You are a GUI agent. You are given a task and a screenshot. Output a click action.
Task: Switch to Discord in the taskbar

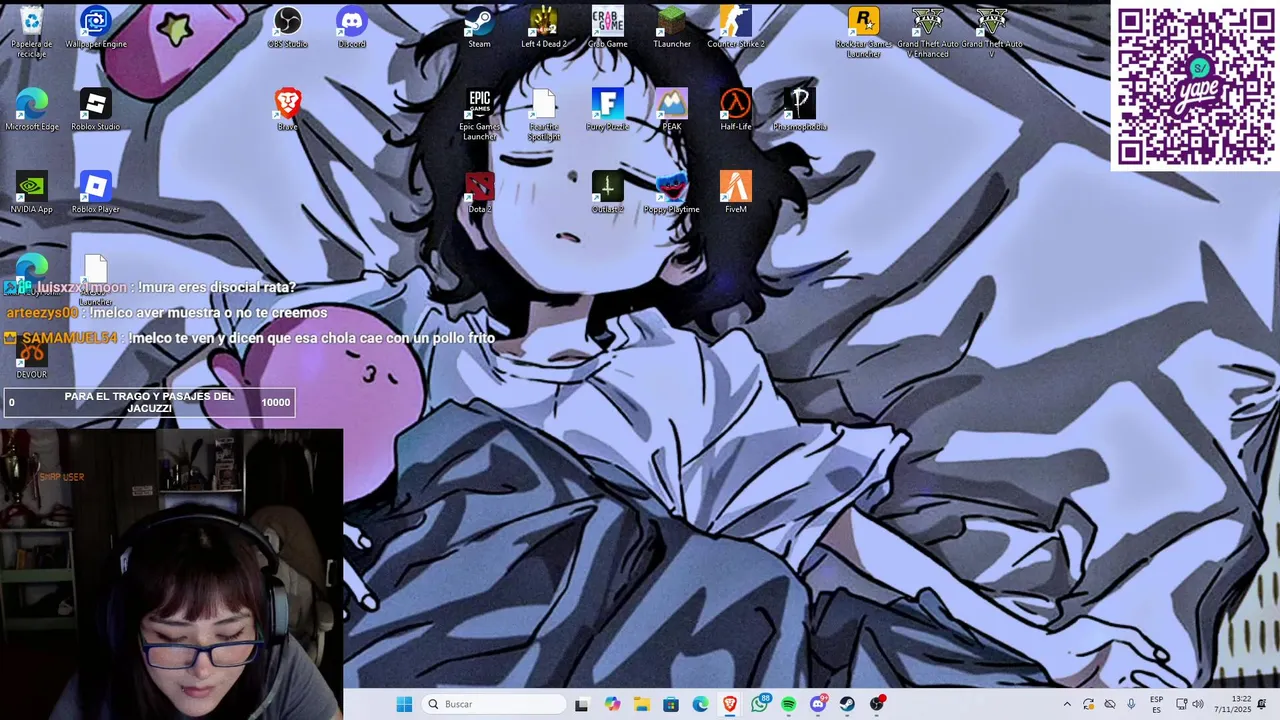818,704
